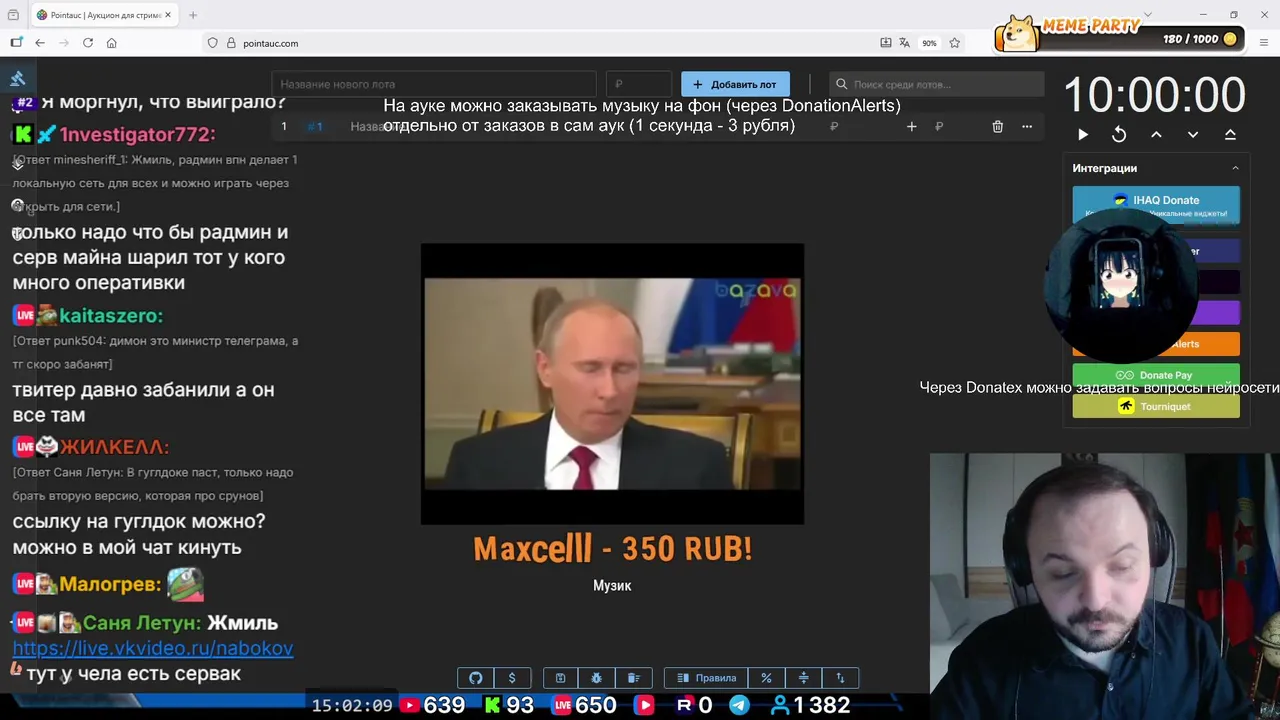Open the GitHub link icon in bottom toolbar
Screen dimensions: 1280x720
[x=476, y=678]
